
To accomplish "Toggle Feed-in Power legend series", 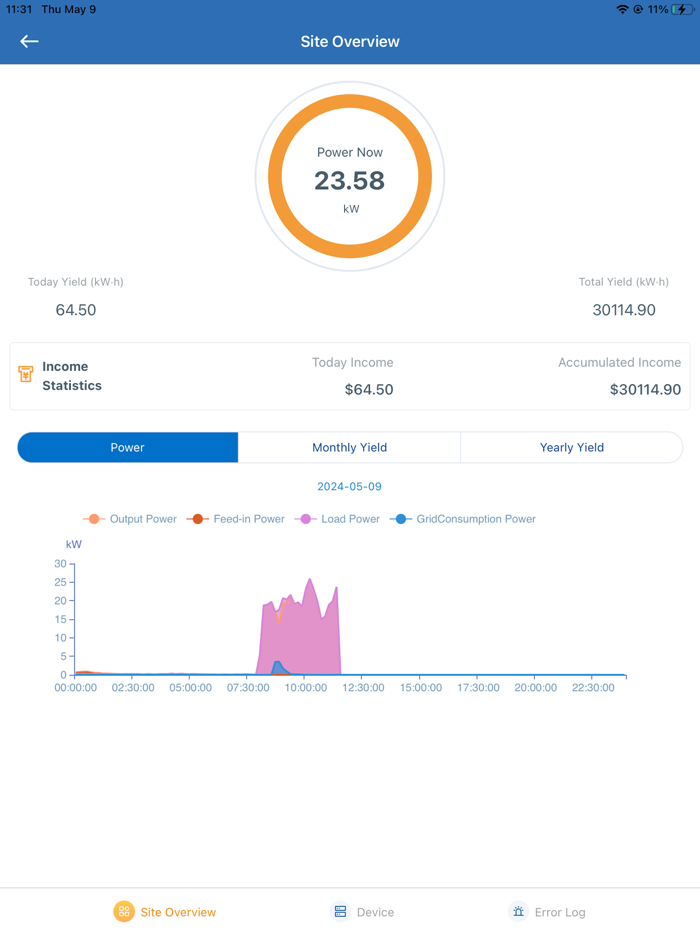I will pos(235,519).
